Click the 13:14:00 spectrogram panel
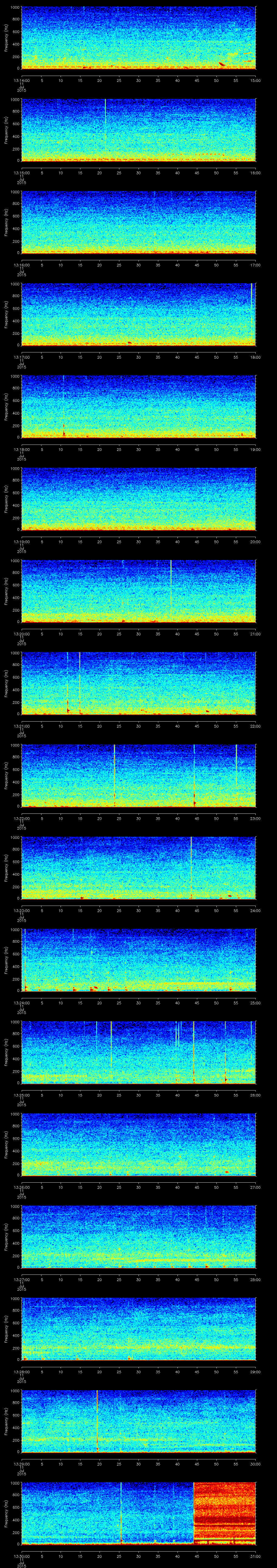 tap(138, 38)
